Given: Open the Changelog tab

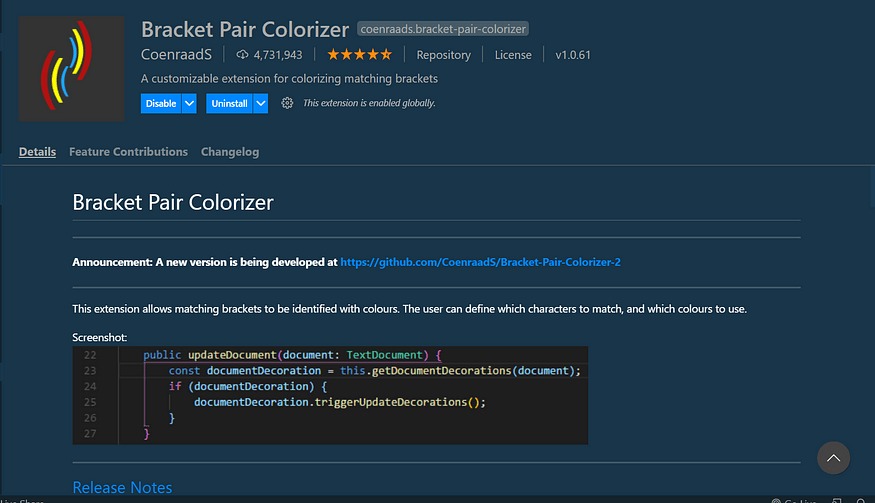Looking at the screenshot, I should tap(230, 152).
